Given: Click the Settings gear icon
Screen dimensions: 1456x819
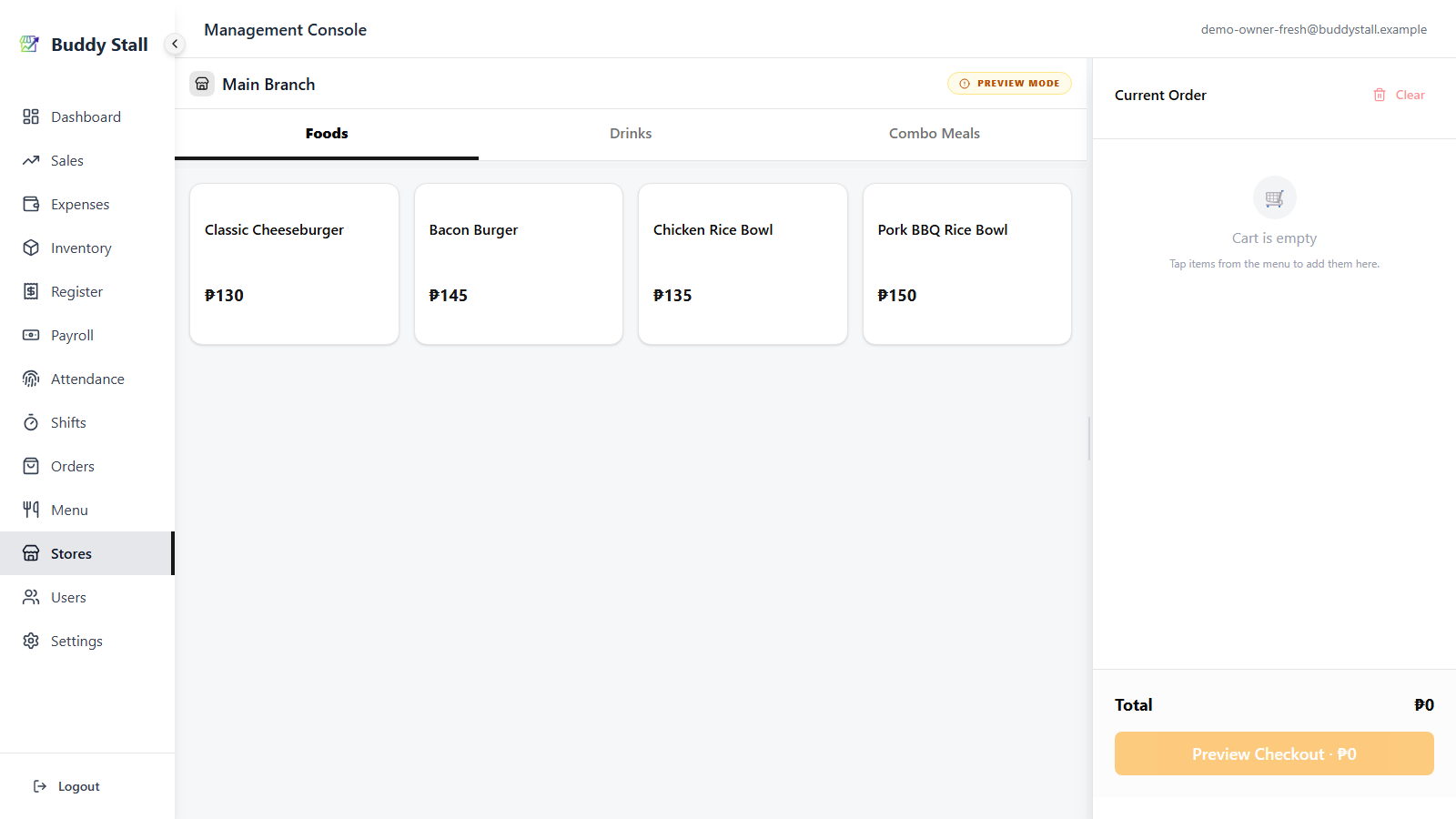Looking at the screenshot, I should click(x=31, y=641).
